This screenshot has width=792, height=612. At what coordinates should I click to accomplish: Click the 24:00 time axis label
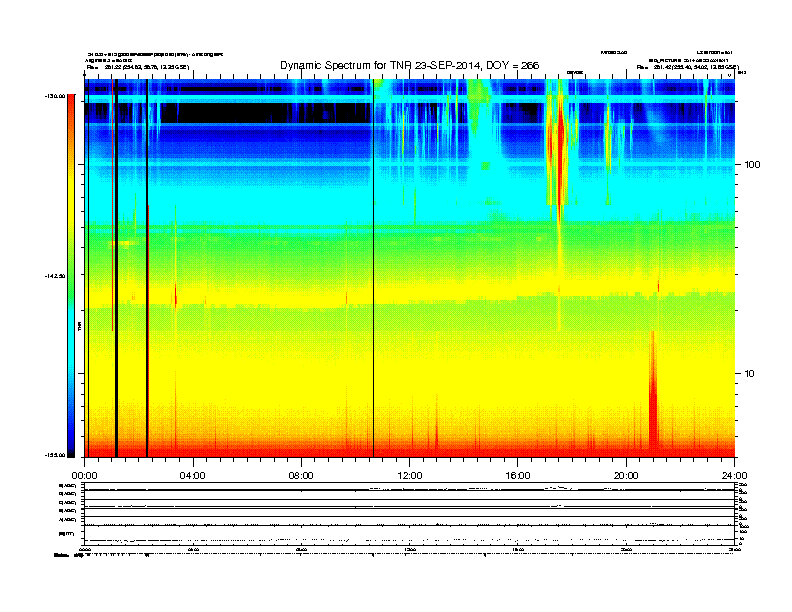tap(734, 476)
